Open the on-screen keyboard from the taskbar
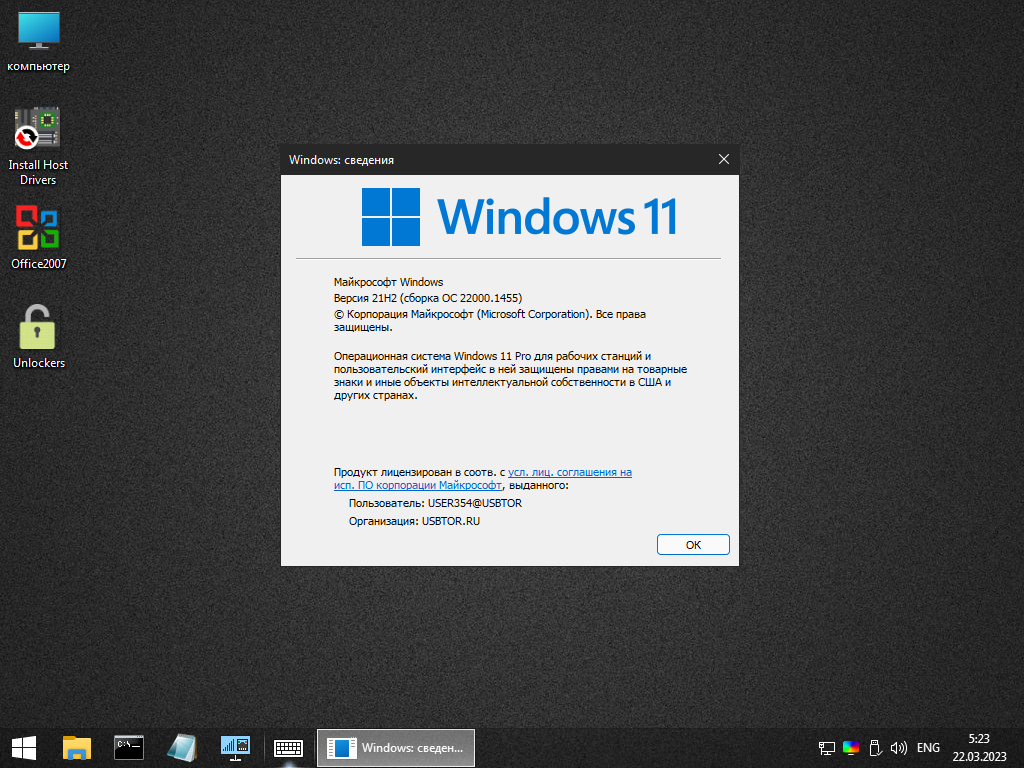1024x768 pixels. tap(288, 748)
